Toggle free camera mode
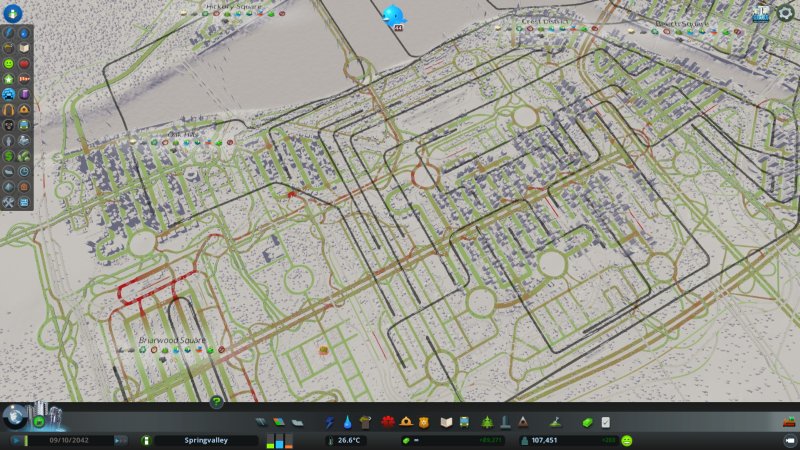This screenshot has width=800, height=450. click(x=790, y=440)
